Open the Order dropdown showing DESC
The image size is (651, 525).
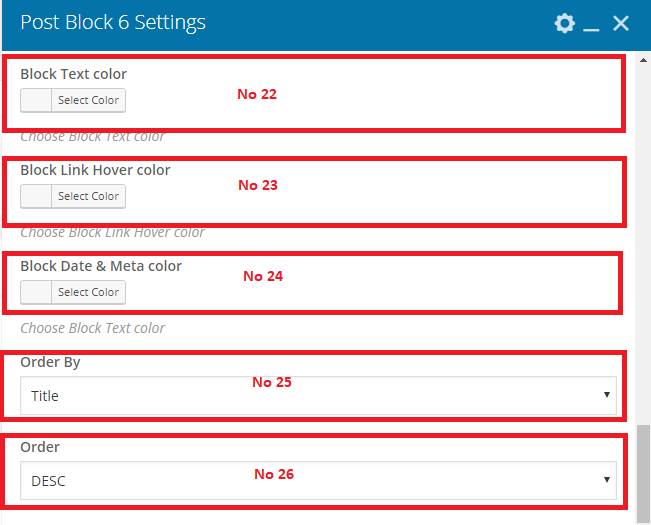(x=318, y=481)
